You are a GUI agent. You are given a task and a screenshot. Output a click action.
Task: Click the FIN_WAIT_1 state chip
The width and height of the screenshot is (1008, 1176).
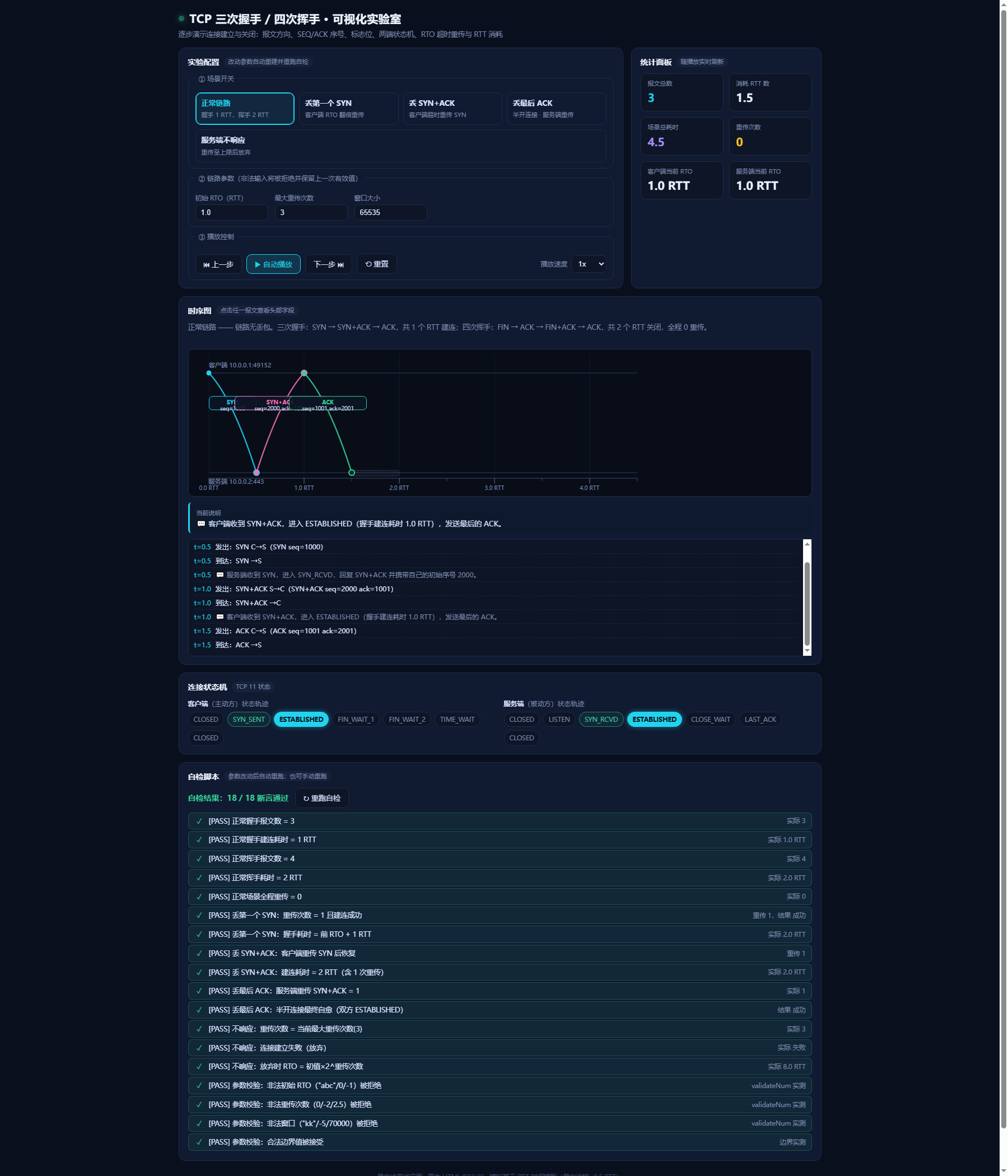point(356,720)
